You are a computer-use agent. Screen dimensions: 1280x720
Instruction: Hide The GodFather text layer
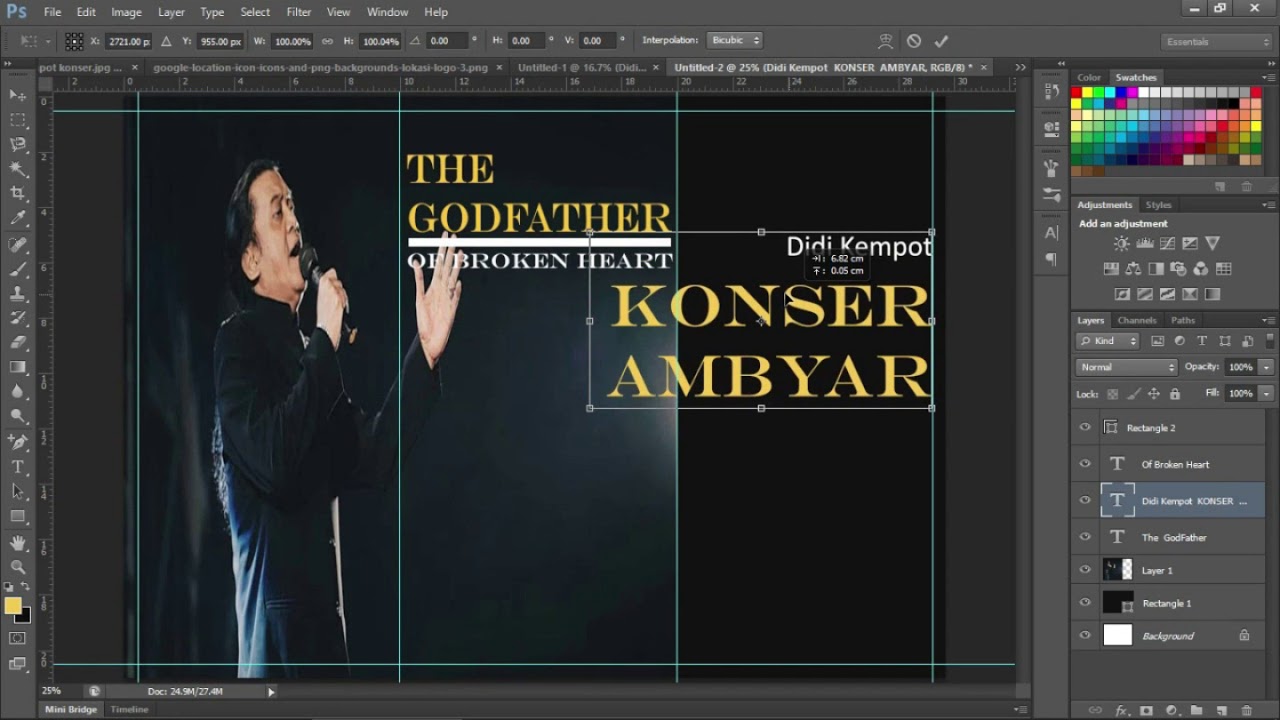pos(1085,537)
